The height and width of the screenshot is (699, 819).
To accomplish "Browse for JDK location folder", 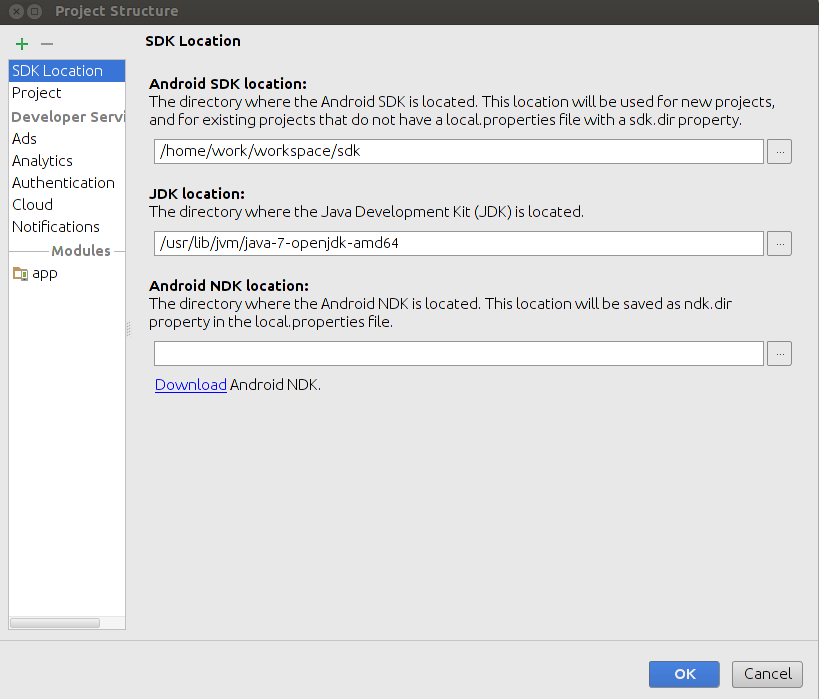I will 780,243.
